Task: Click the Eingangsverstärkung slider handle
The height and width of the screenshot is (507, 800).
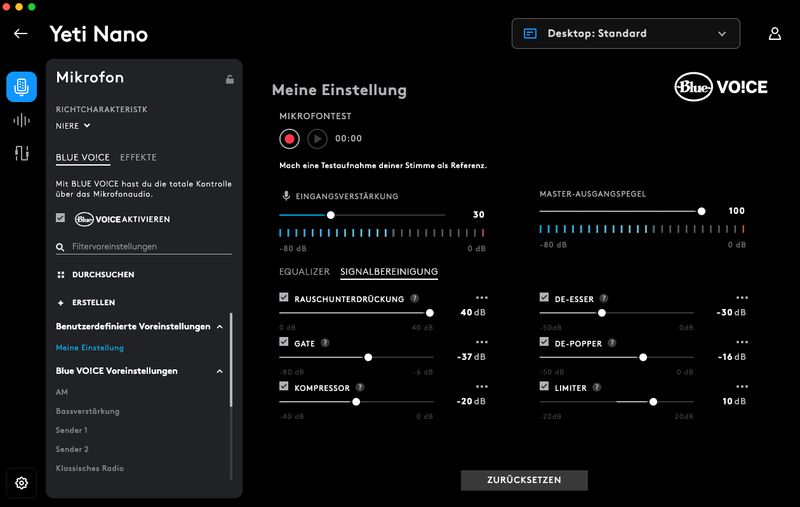Action: click(x=331, y=215)
